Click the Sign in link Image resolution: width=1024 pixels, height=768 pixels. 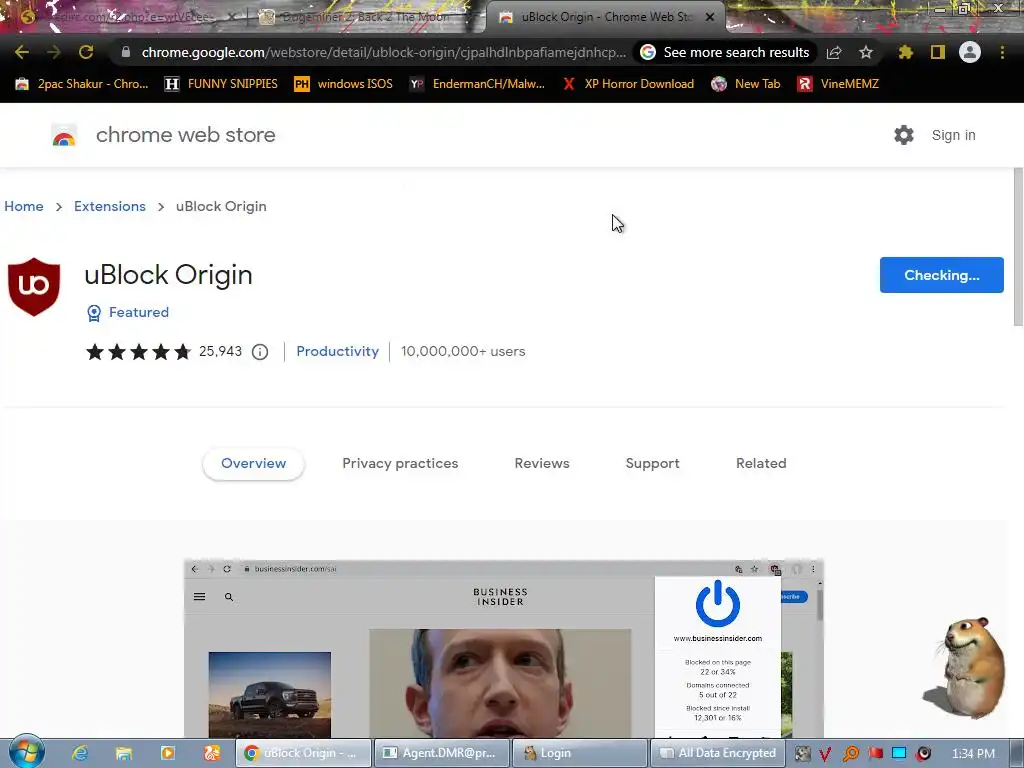(x=953, y=135)
